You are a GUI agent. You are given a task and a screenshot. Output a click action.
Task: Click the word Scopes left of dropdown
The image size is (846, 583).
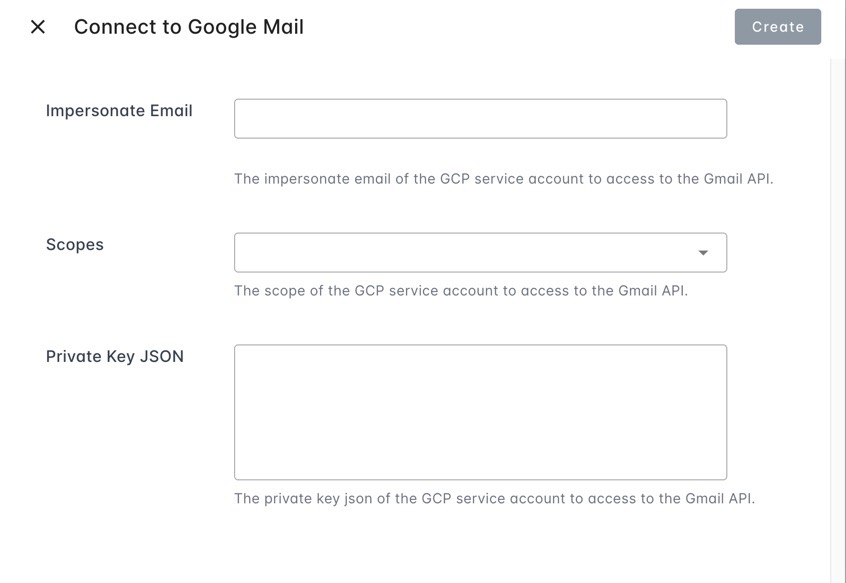click(75, 245)
